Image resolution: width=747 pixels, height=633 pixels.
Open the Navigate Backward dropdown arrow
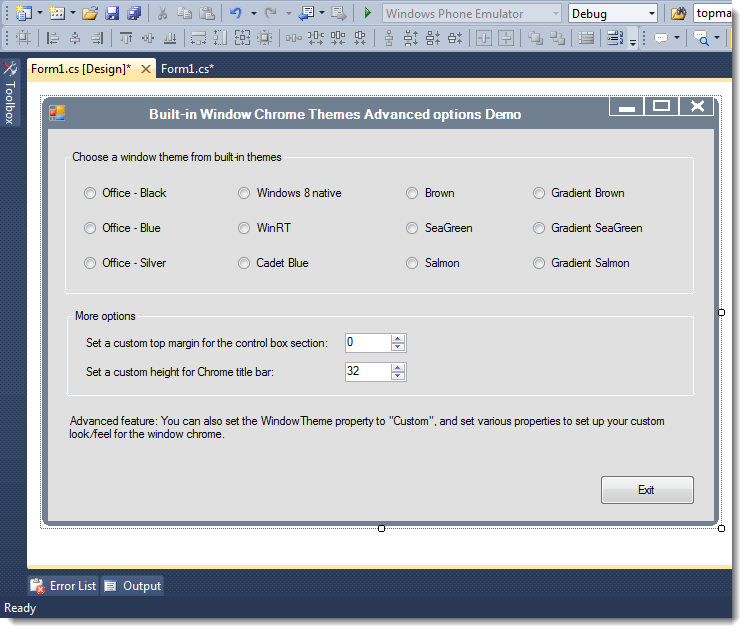click(322, 13)
